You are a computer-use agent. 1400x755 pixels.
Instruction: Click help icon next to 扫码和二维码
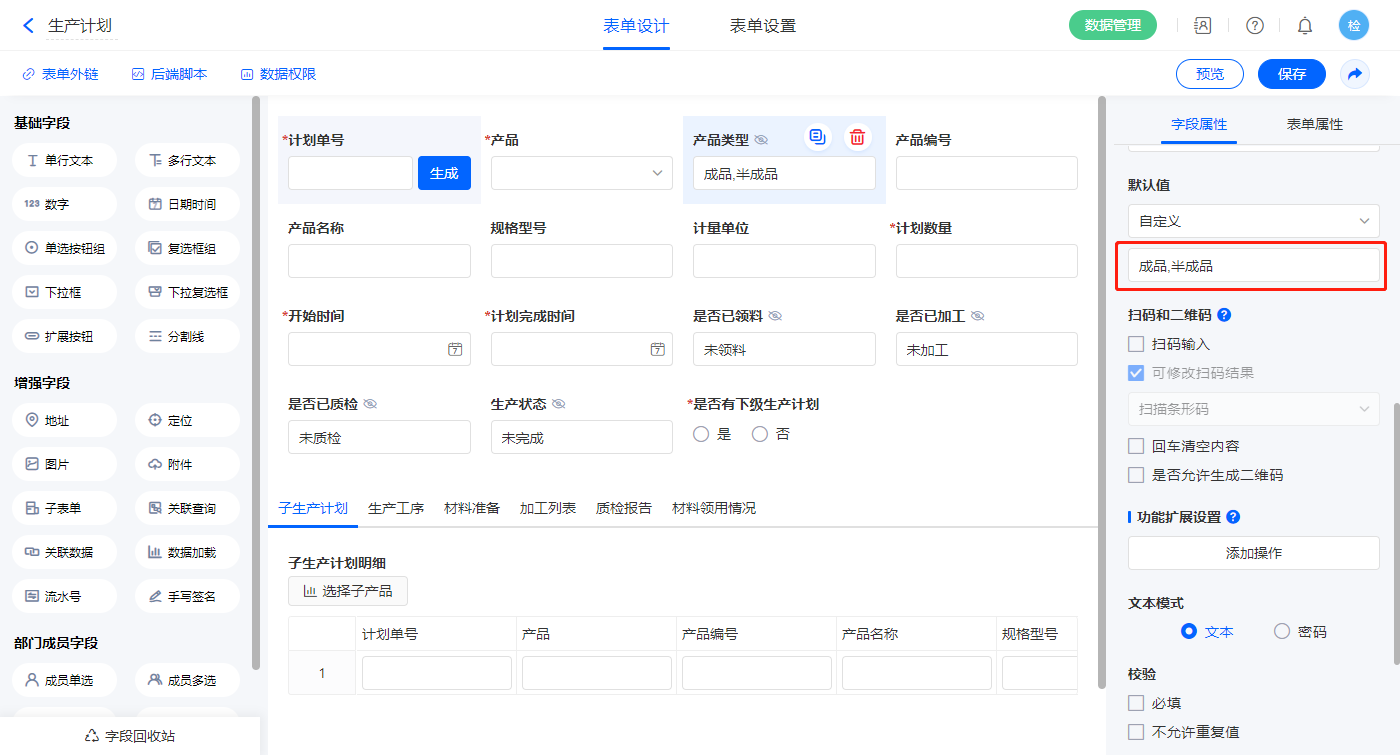(x=1224, y=315)
